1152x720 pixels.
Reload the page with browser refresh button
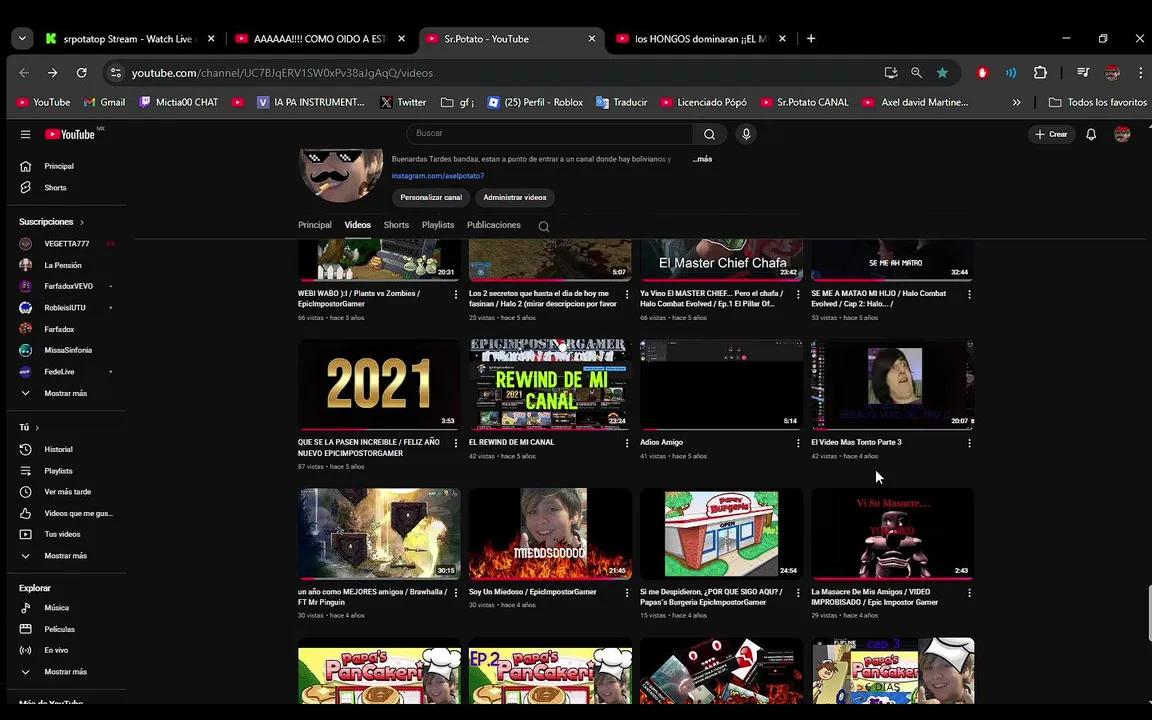click(x=82, y=73)
